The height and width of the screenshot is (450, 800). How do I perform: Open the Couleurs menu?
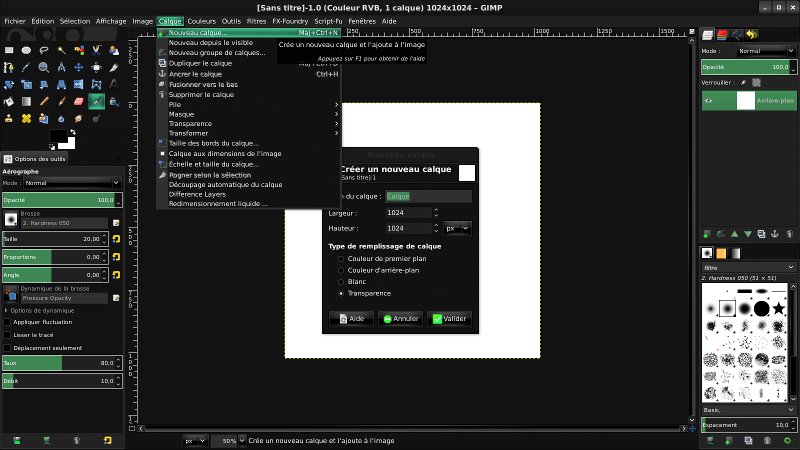coord(202,21)
